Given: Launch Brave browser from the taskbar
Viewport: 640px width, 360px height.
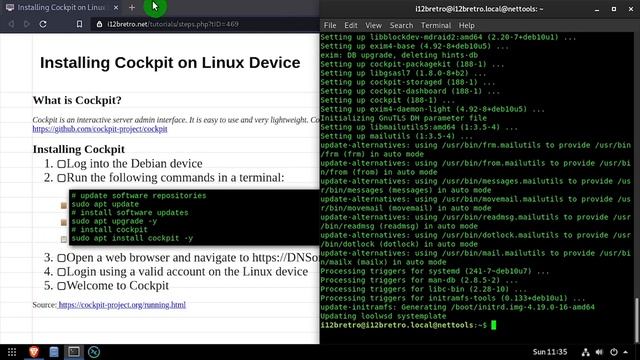Looking at the screenshot, I should coord(34,351).
